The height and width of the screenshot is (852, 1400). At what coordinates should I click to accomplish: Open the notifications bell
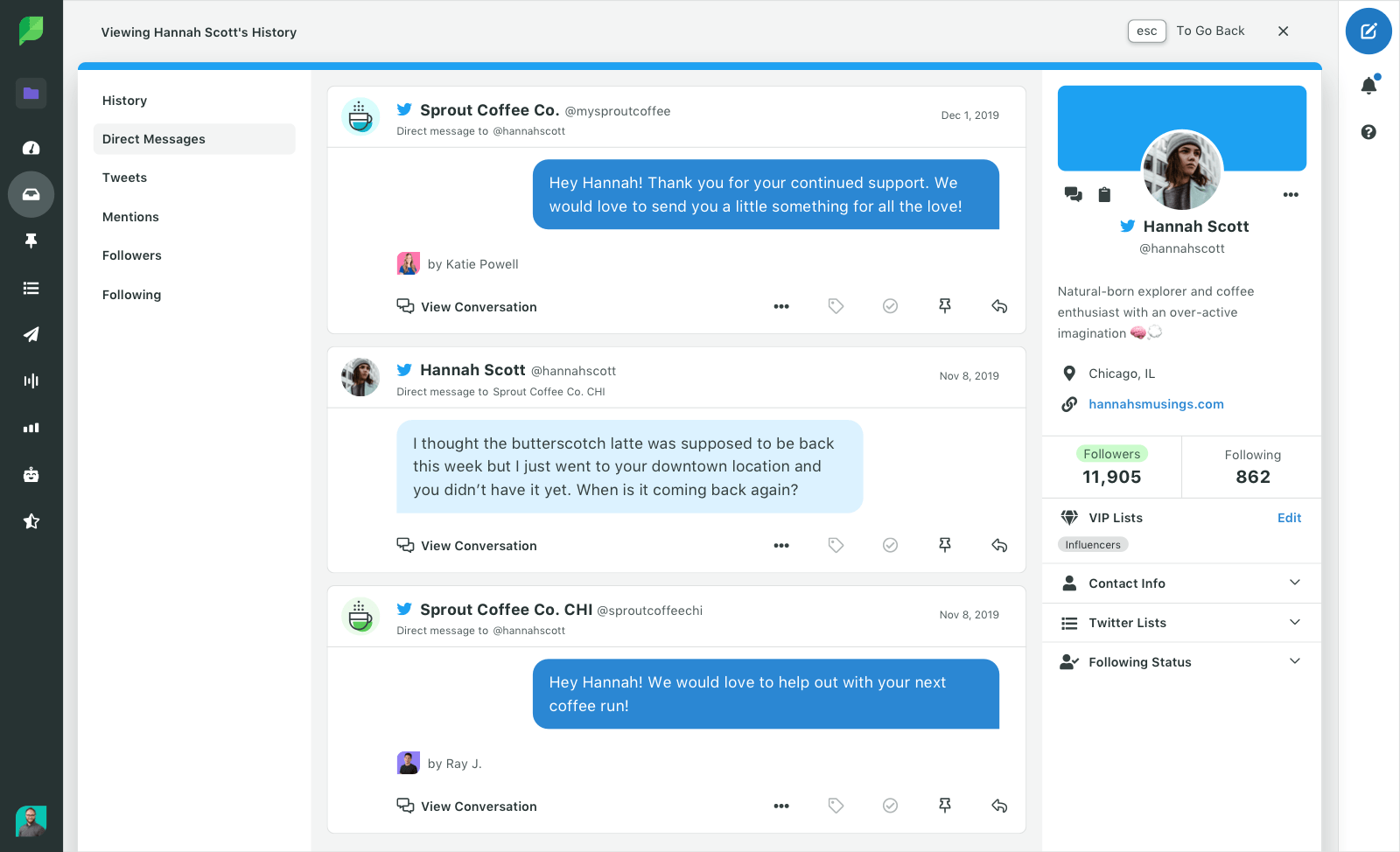click(1368, 85)
